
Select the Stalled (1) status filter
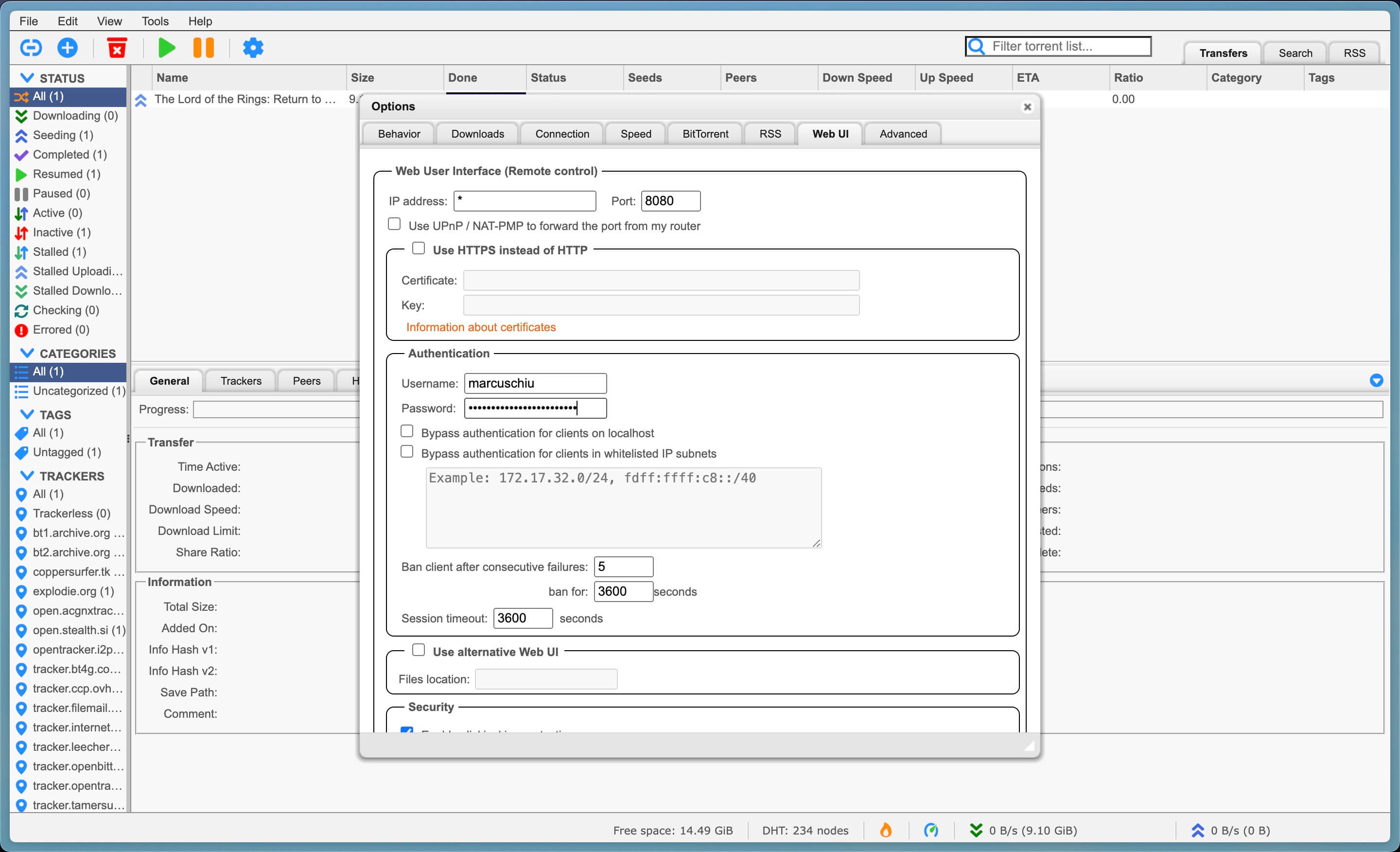pos(68,252)
